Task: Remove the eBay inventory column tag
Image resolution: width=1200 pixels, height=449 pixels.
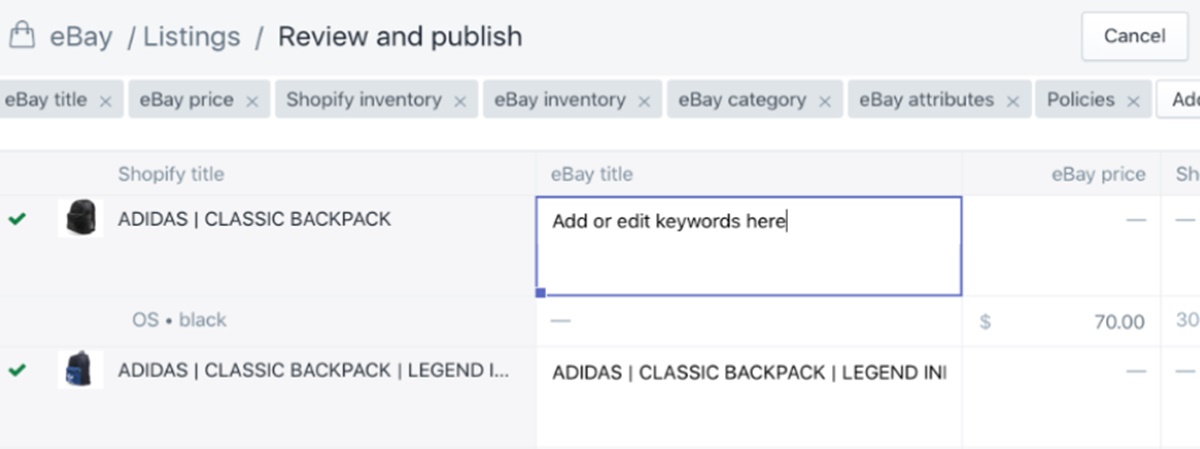Action: [x=644, y=101]
